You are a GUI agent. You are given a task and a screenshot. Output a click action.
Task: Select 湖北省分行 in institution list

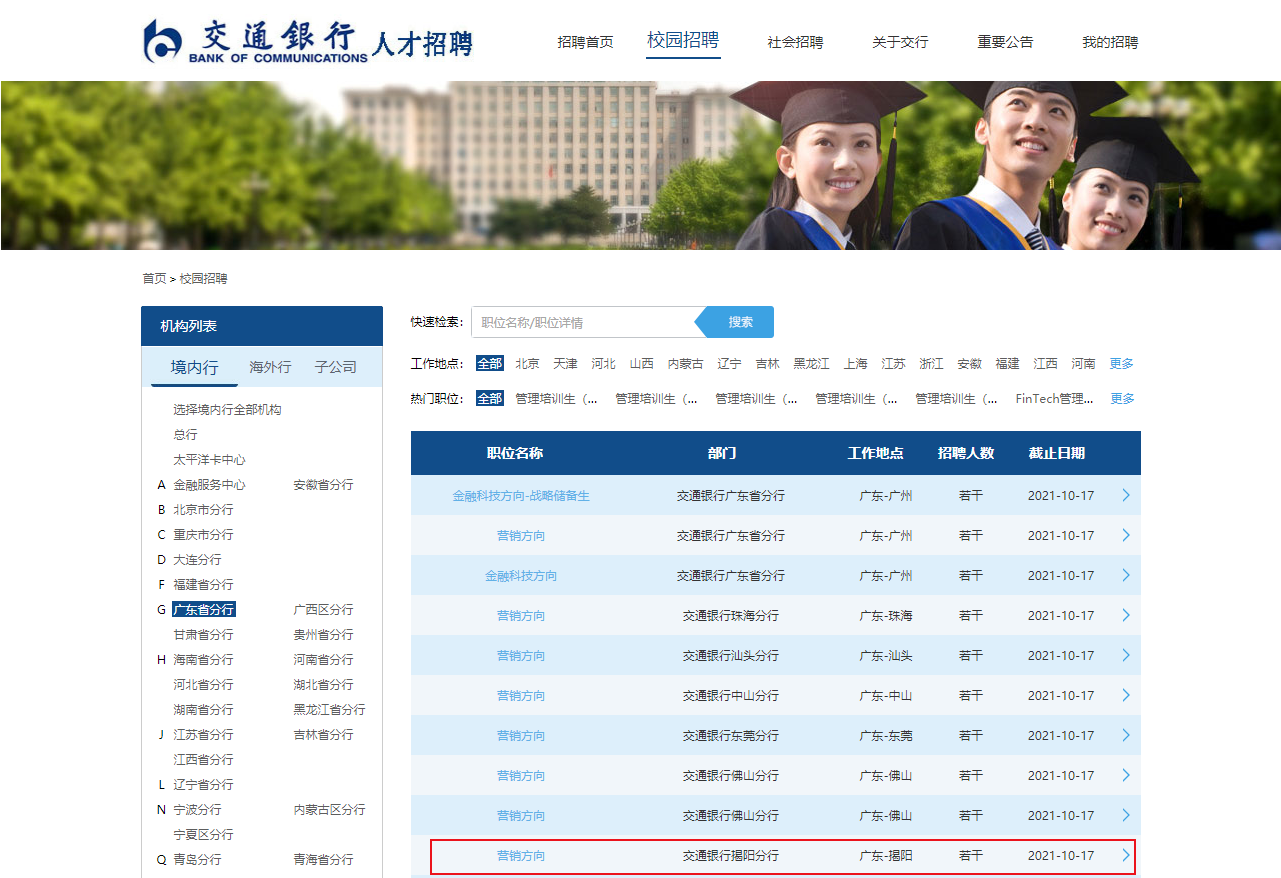pos(323,685)
